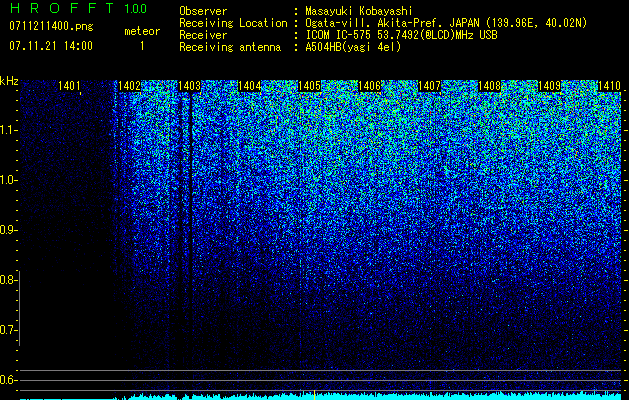
Task: Click the 1.1 kHz axis tick label
Action: [x=8, y=130]
